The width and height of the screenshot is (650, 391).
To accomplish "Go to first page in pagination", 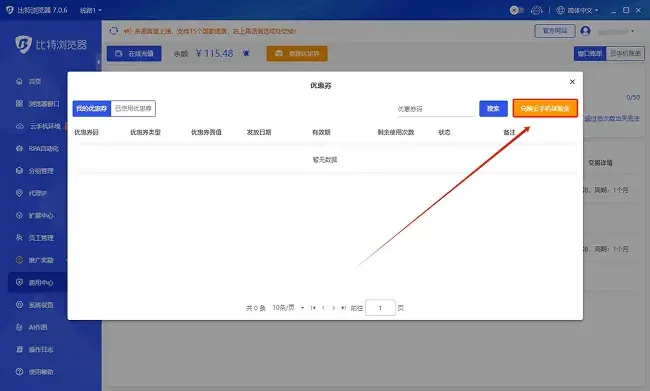I will click(313, 308).
